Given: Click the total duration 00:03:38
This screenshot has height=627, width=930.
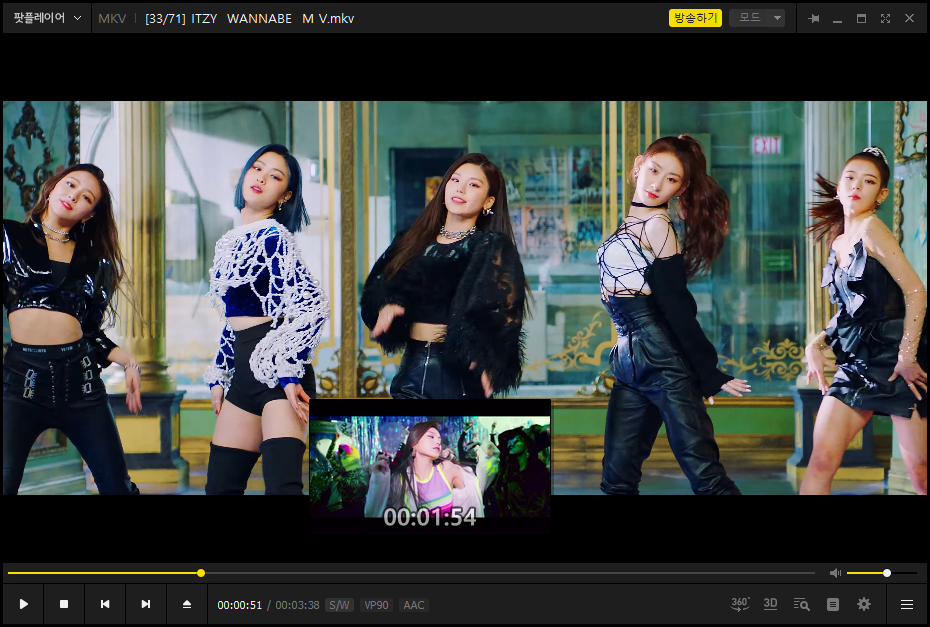Looking at the screenshot, I should coord(297,605).
